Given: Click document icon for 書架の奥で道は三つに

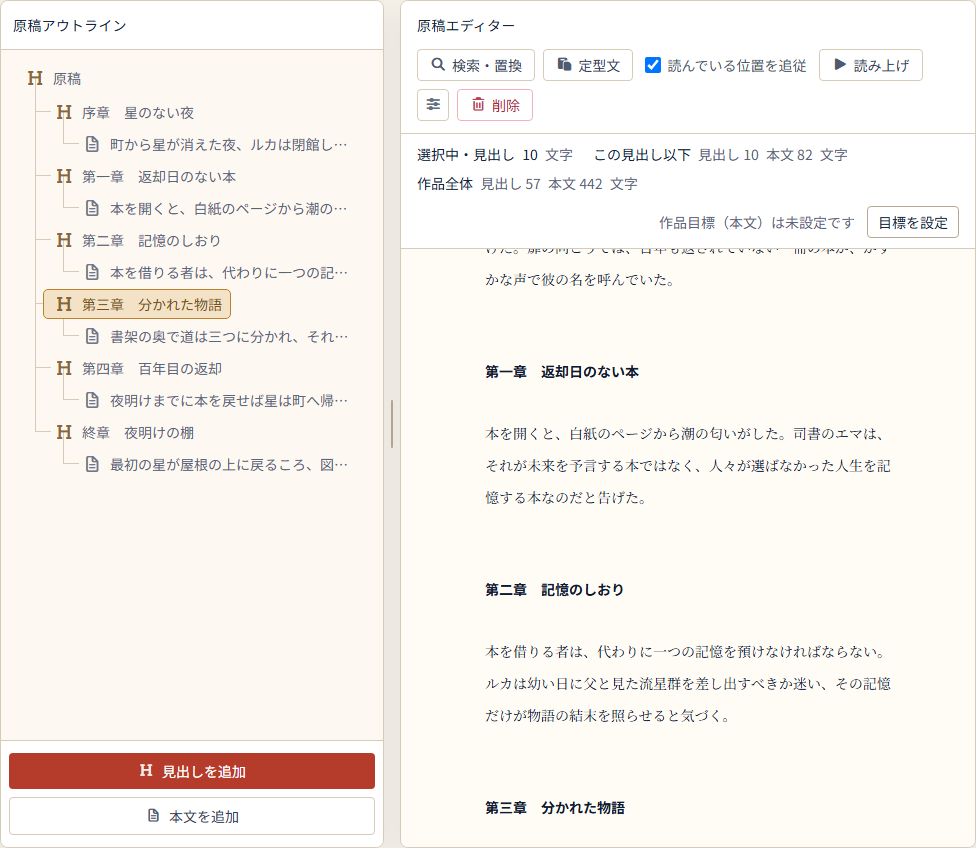Looking at the screenshot, I should pyautogui.click(x=92, y=336).
